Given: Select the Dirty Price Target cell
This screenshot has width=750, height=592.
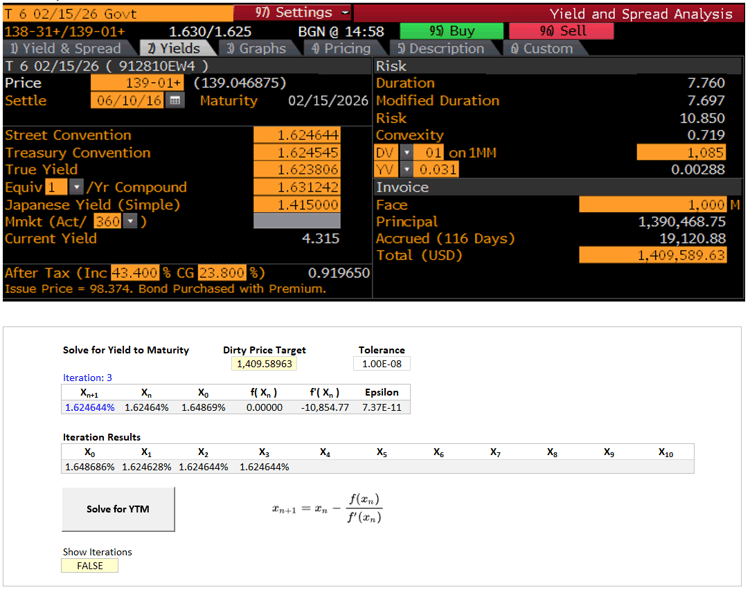Looking at the screenshot, I should (x=264, y=364).
